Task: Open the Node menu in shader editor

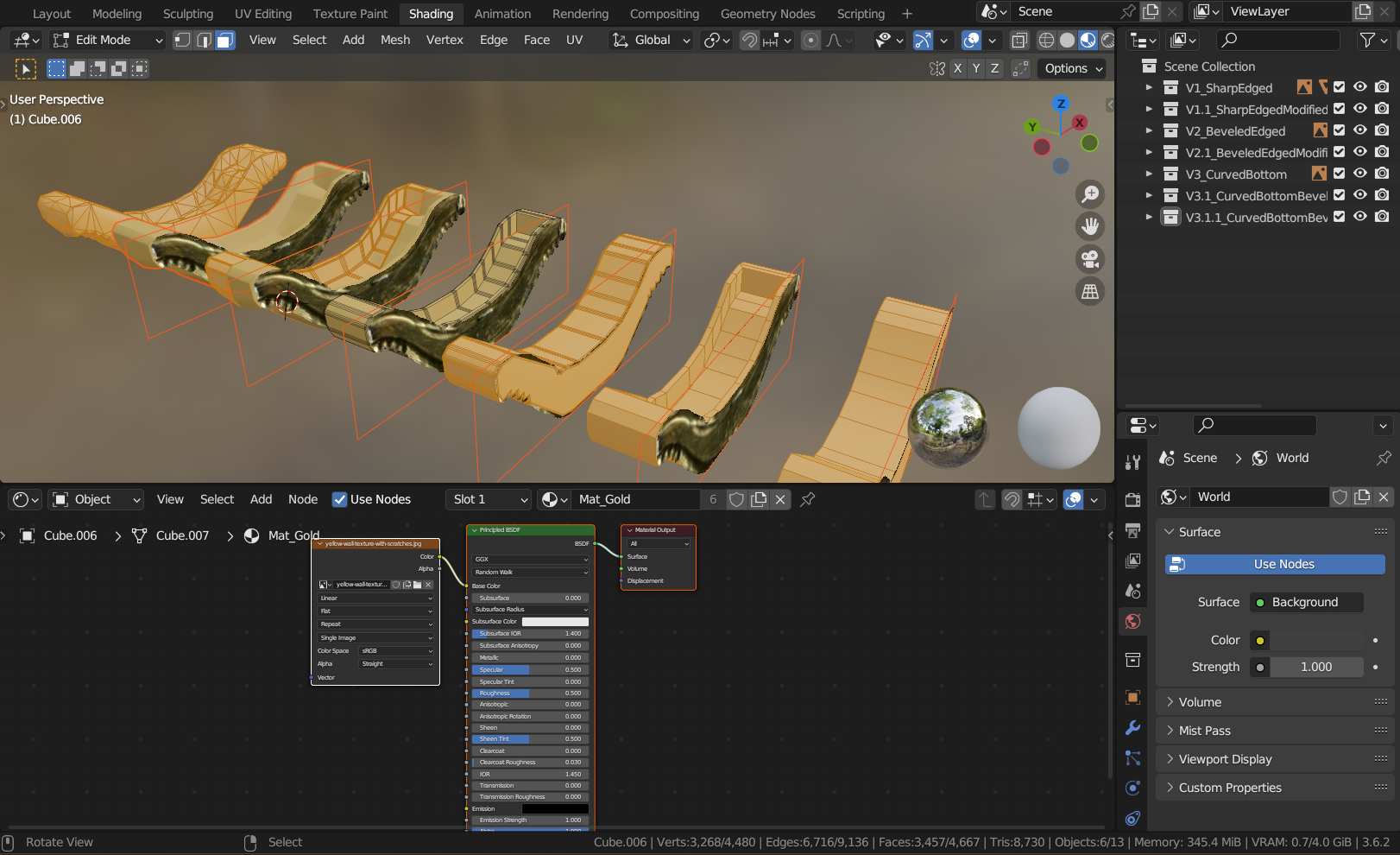Action: coord(303,499)
